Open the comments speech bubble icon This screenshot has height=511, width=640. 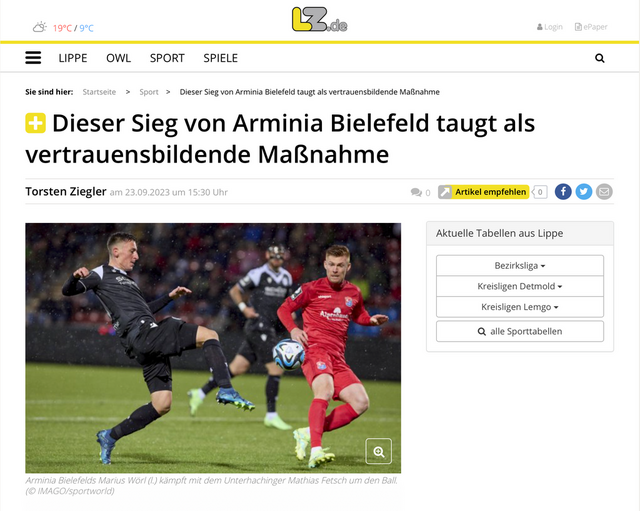[x=416, y=192]
